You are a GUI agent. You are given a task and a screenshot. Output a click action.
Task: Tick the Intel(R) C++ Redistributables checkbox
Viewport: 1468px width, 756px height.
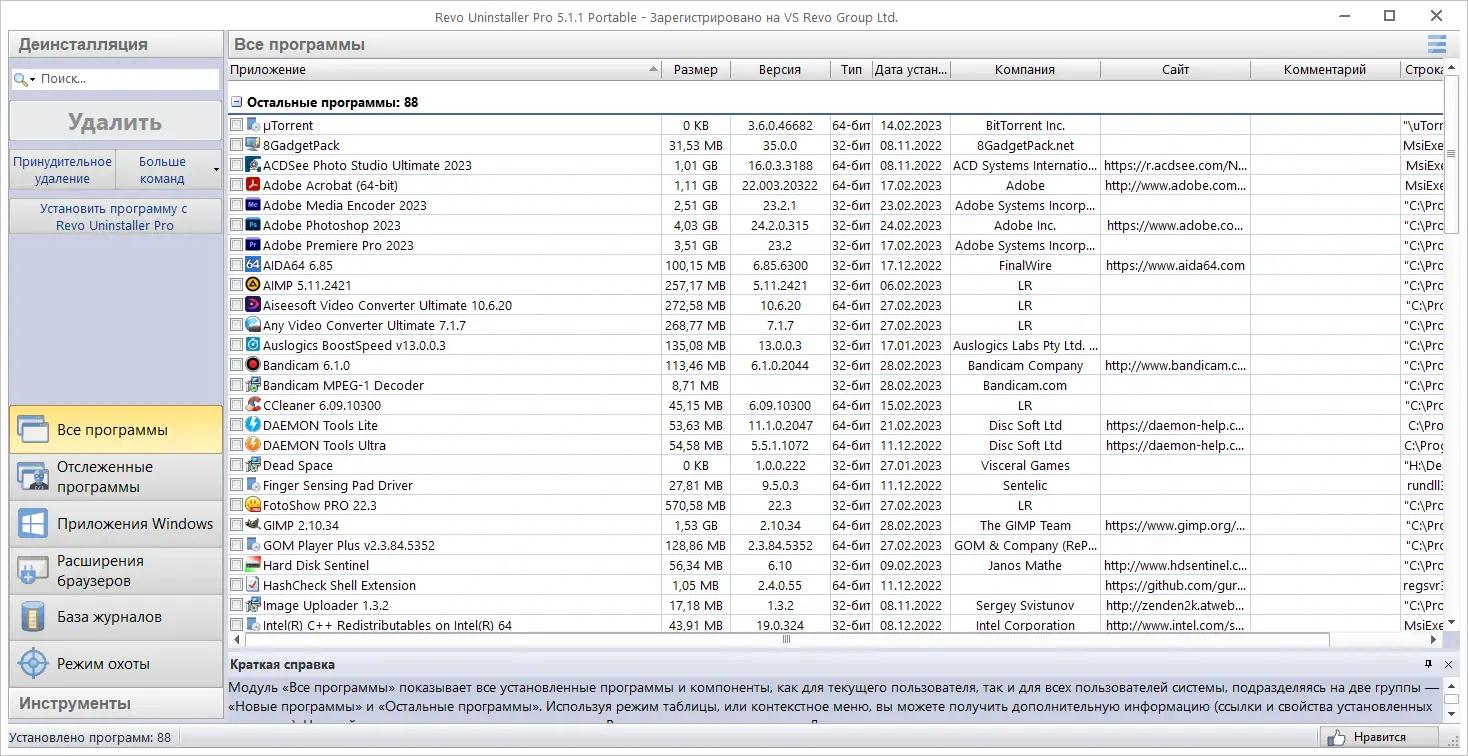pos(237,625)
